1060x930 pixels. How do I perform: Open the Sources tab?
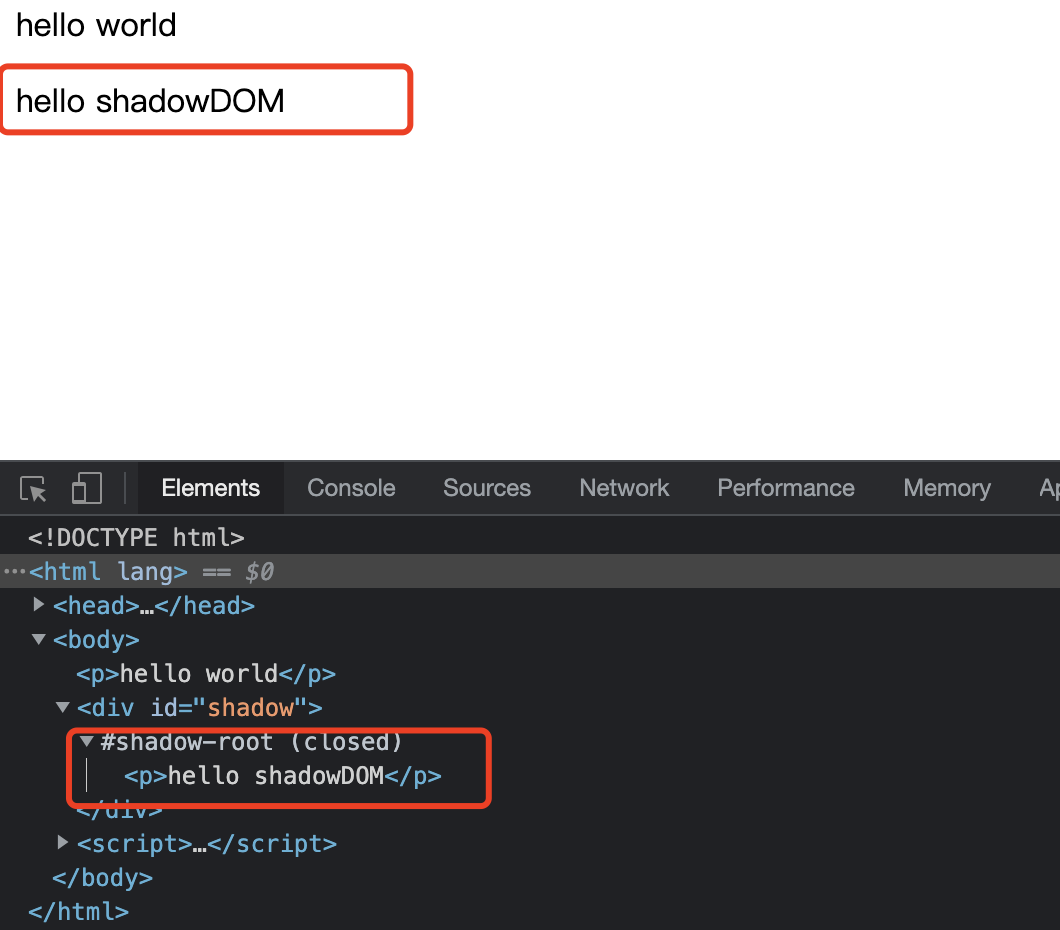487,488
